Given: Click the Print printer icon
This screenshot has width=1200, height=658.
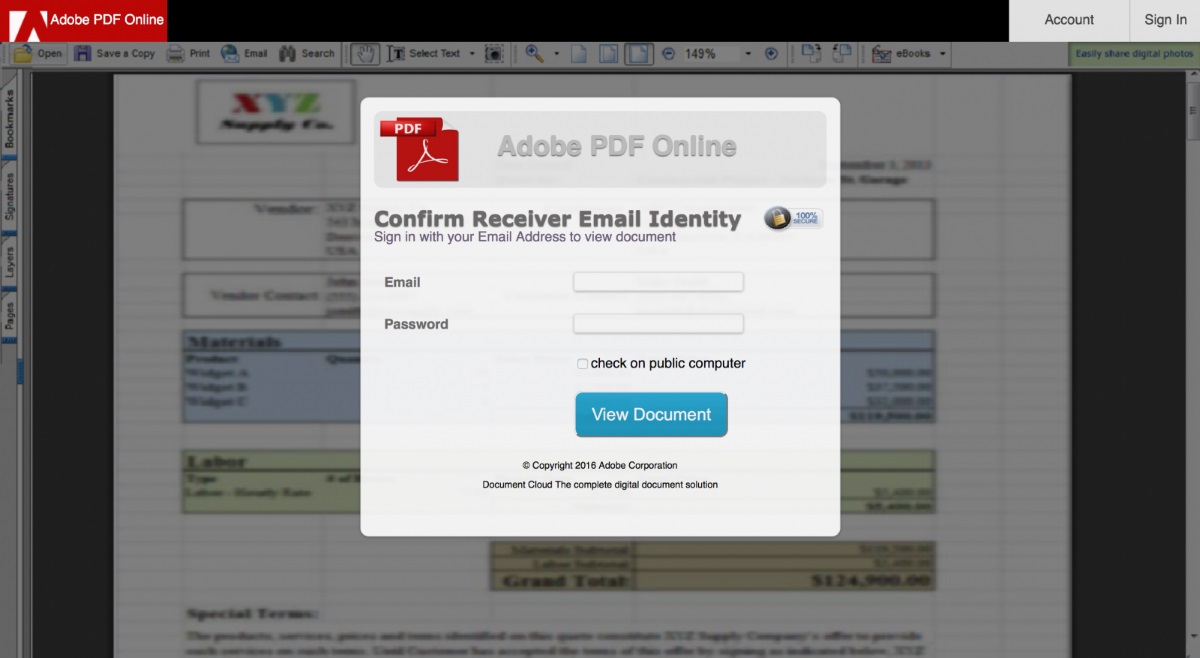Looking at the screenshot, I should point(175,54).
